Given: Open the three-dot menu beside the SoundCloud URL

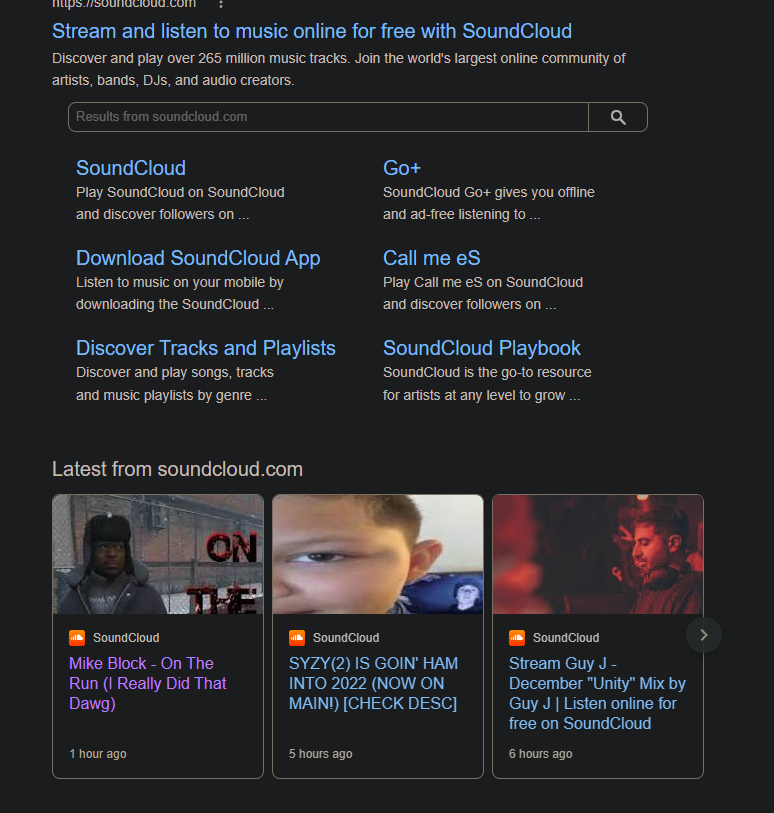Looking at the screenshot, I should pos(221,4).
